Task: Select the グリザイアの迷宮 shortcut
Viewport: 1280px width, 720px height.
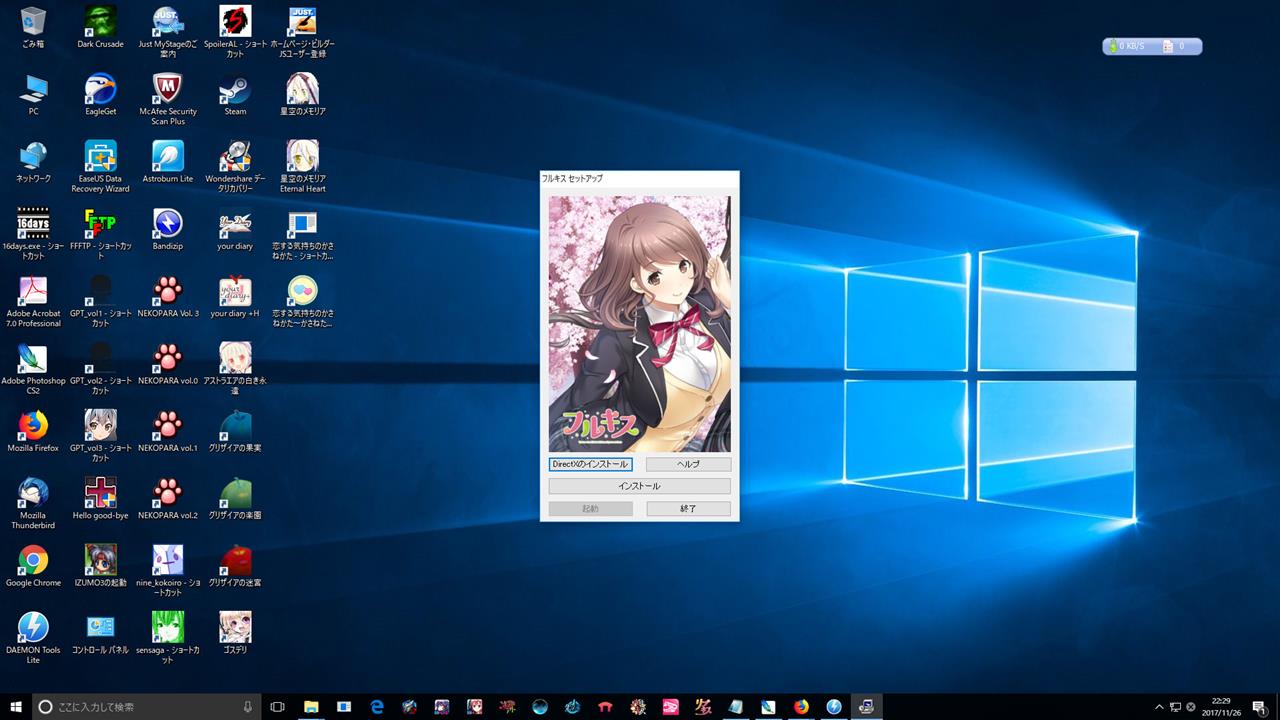Action: pyautogui.click(x=235, y=565)
